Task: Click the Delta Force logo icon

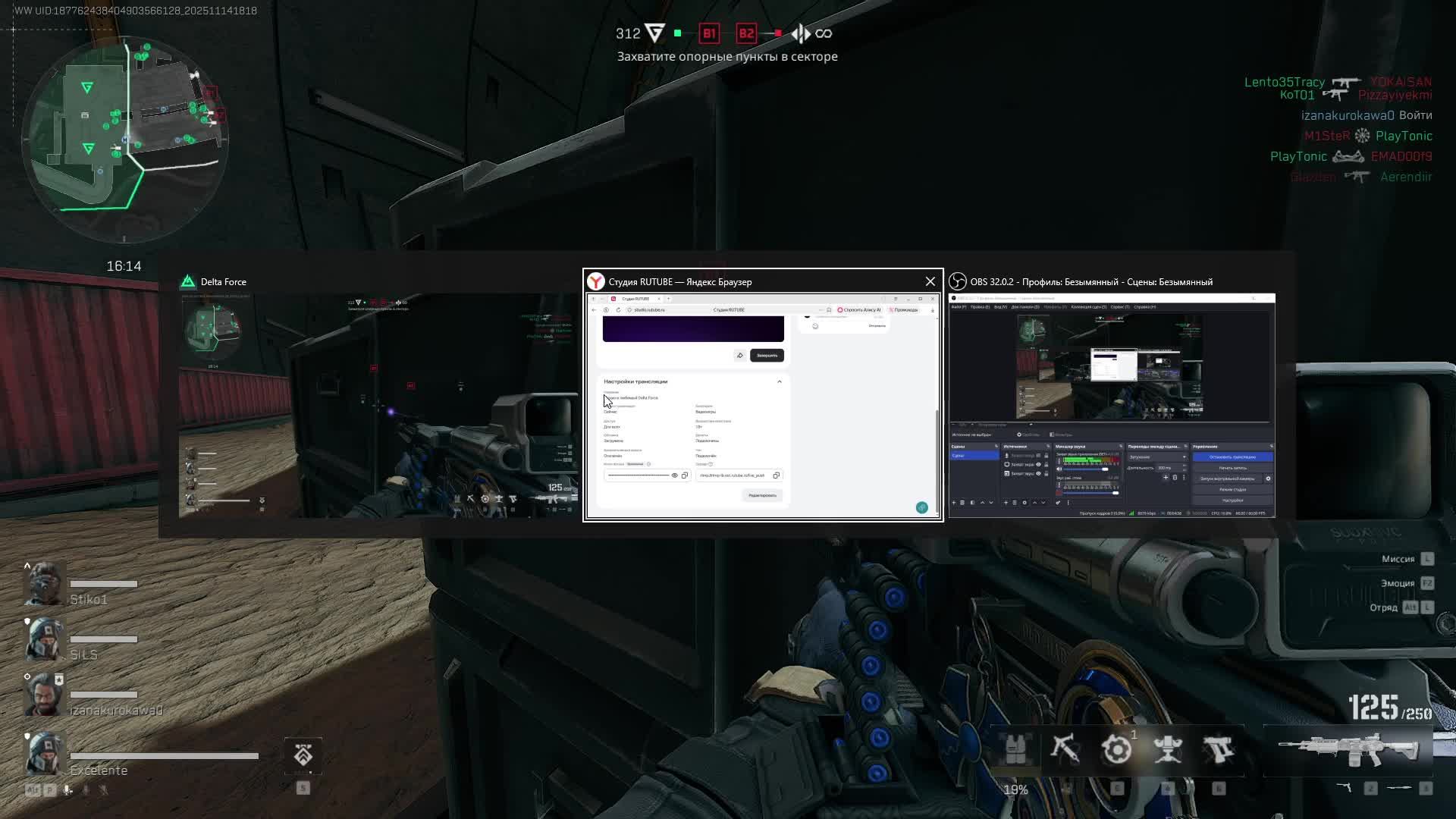Action: click(x=187, y=282)
